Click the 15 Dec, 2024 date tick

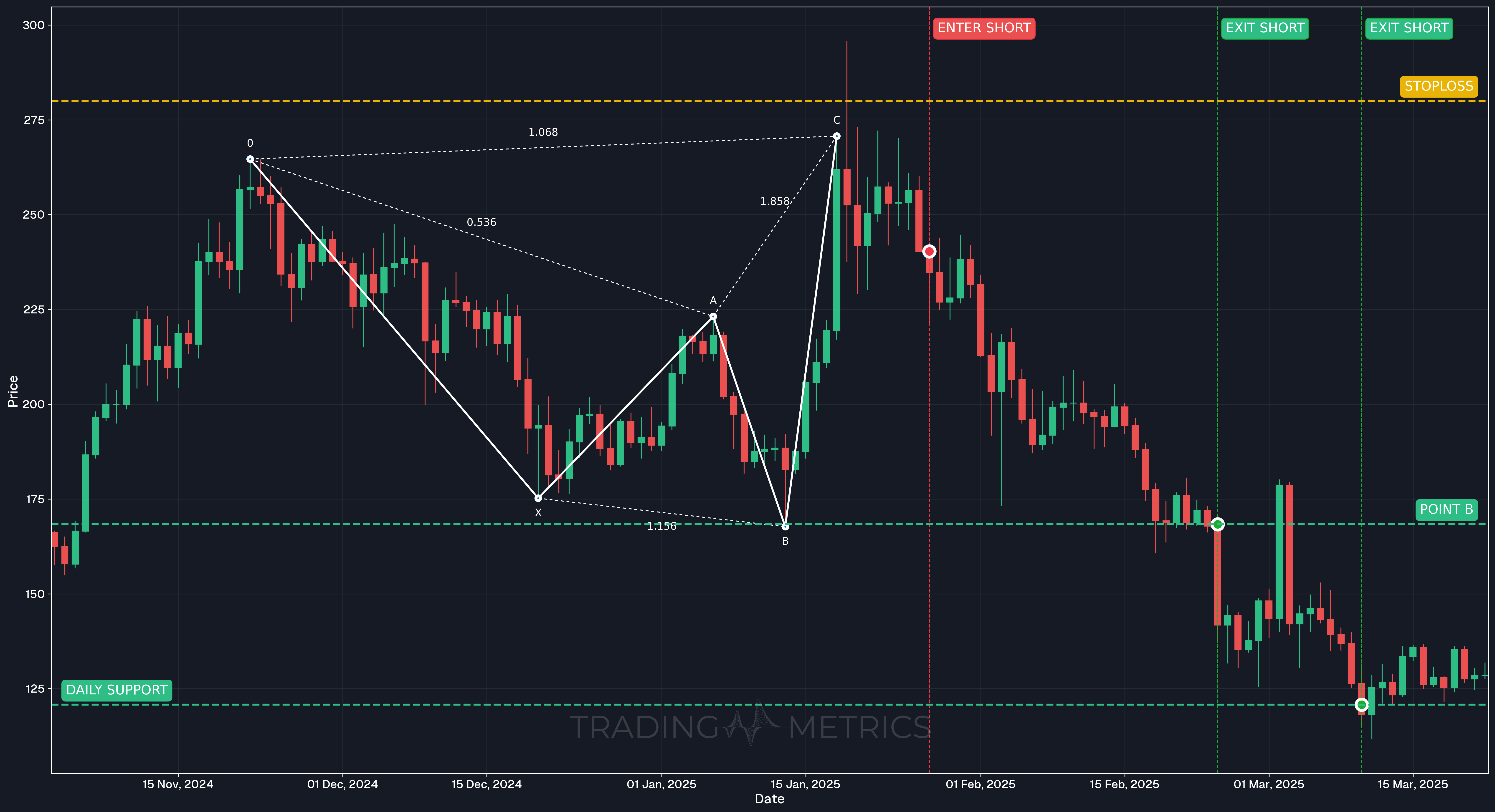486,784
